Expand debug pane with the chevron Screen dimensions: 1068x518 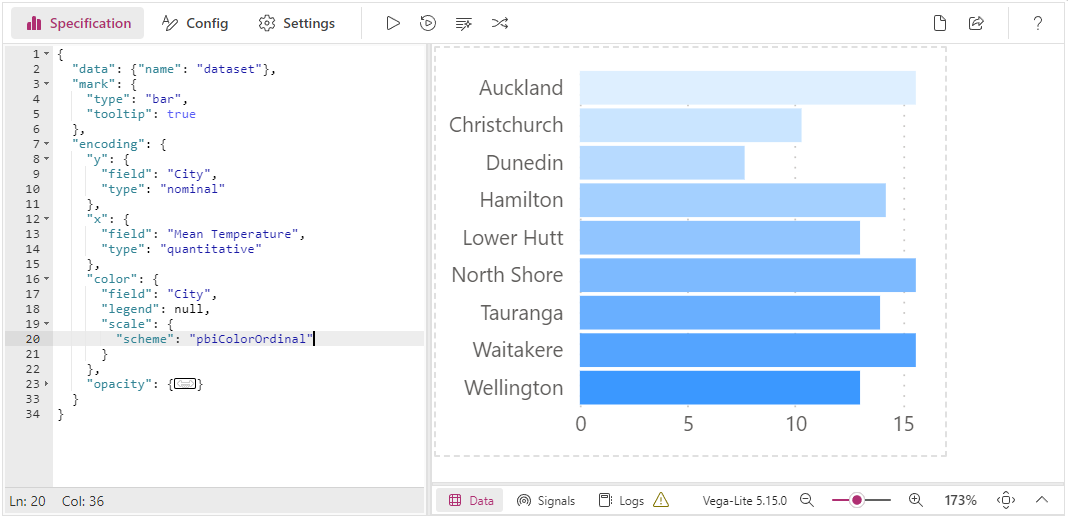1041,500
